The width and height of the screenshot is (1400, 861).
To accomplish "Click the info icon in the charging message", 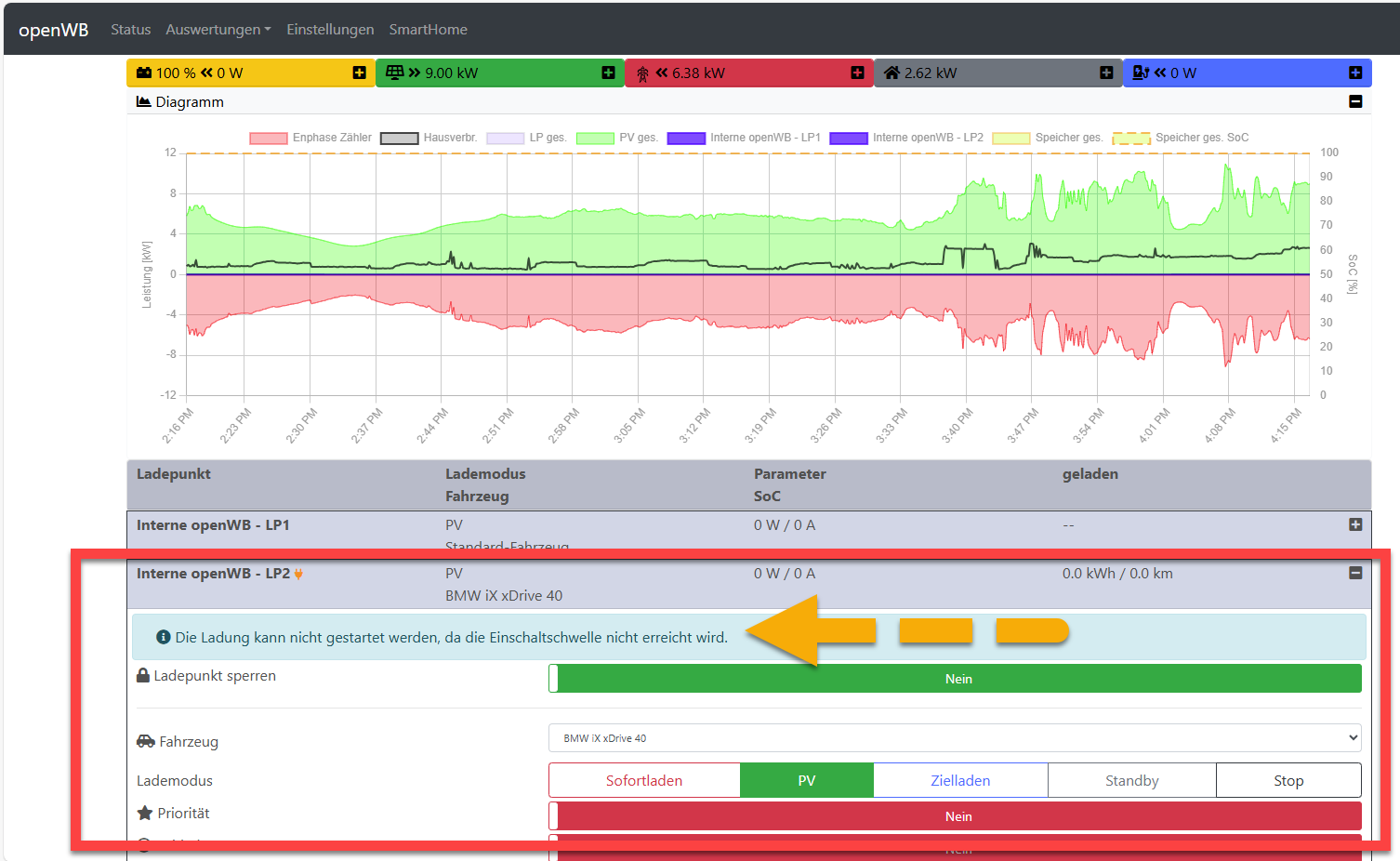I will click(x=164, y=637).
